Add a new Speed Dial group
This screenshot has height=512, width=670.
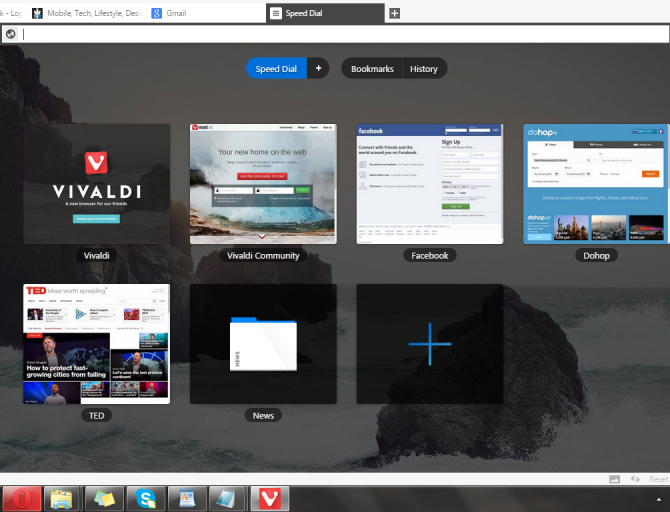coord(319,69)
